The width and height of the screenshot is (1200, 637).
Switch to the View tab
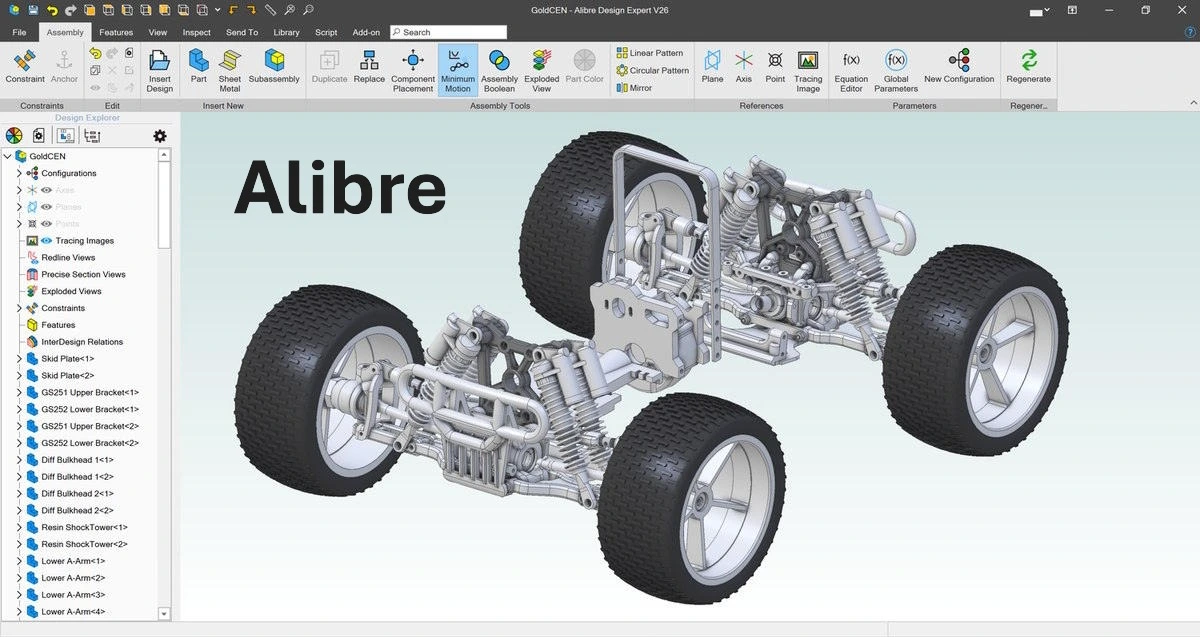pos(158,32)
